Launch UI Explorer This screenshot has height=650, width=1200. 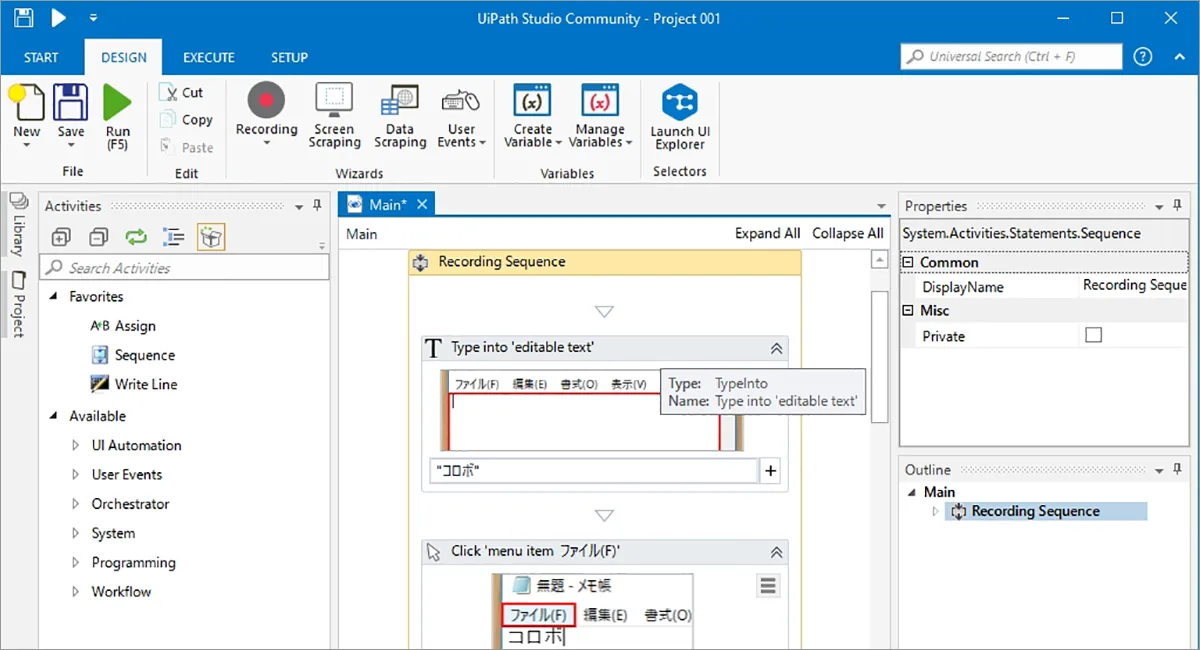(680, 116)
